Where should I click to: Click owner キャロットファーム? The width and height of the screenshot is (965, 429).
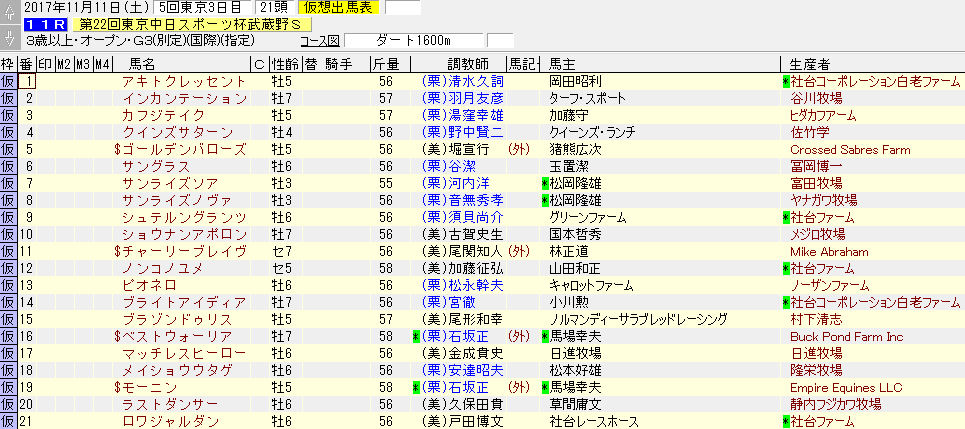(591, 286)
